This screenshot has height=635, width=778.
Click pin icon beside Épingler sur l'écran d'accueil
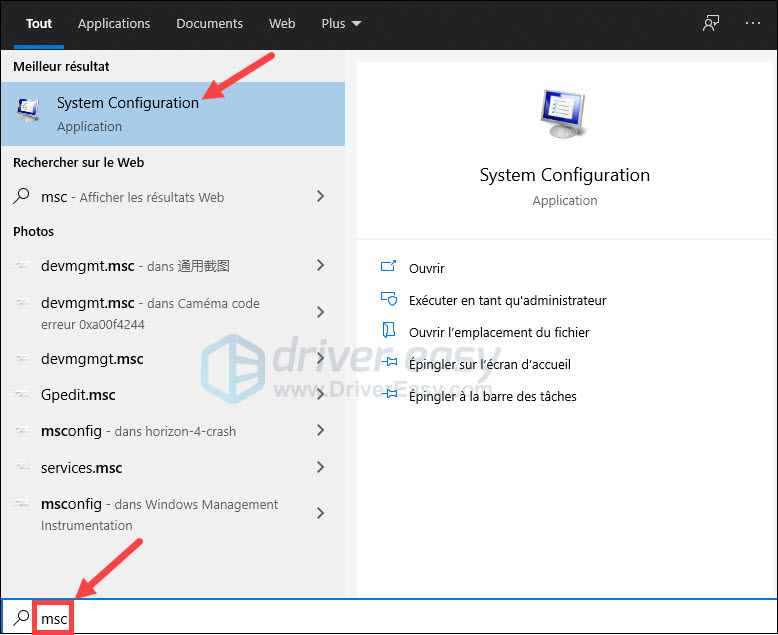pos(389,362)
